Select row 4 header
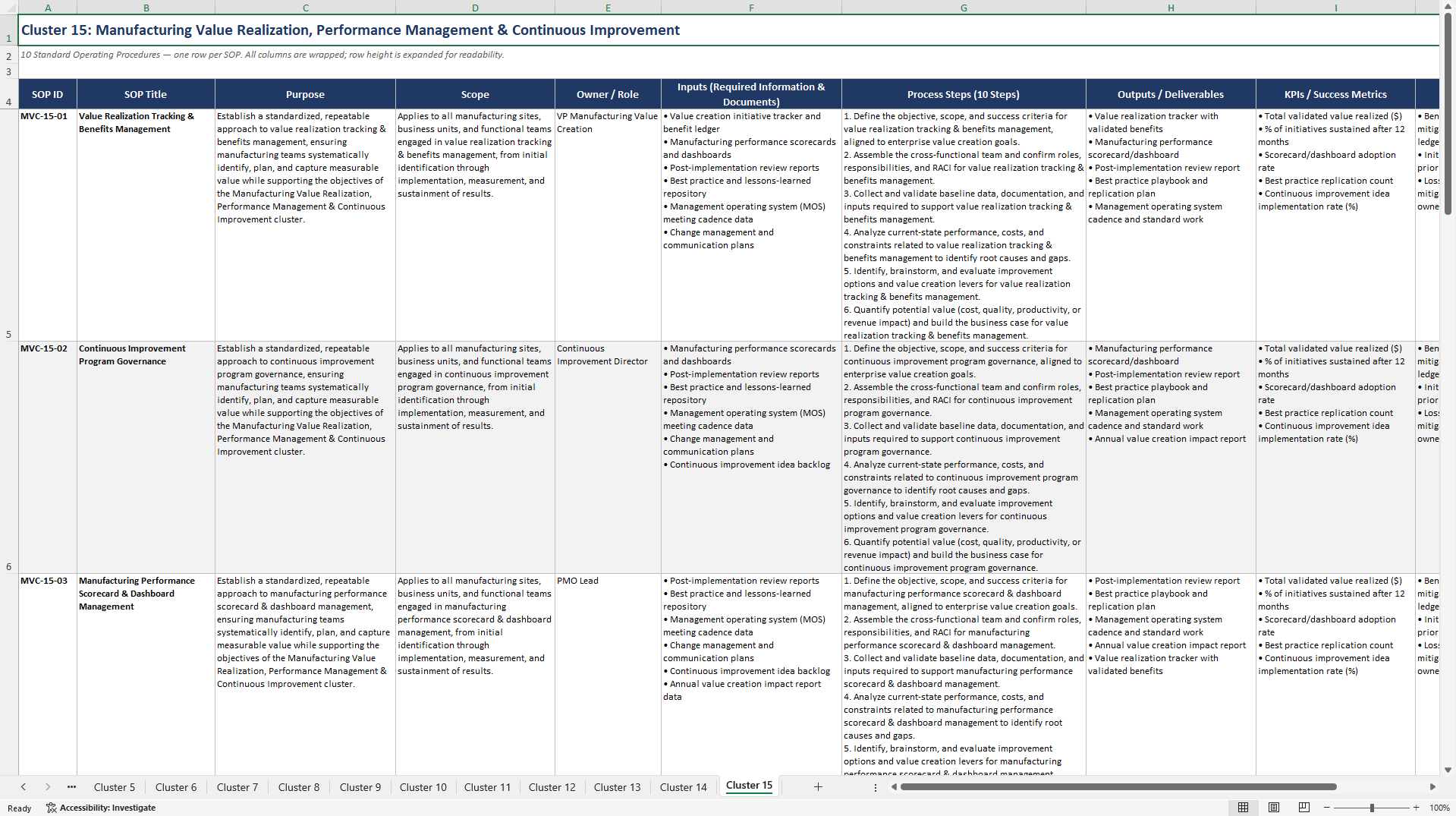This screenshot has width=1456, height=816. tap(9, 94)
